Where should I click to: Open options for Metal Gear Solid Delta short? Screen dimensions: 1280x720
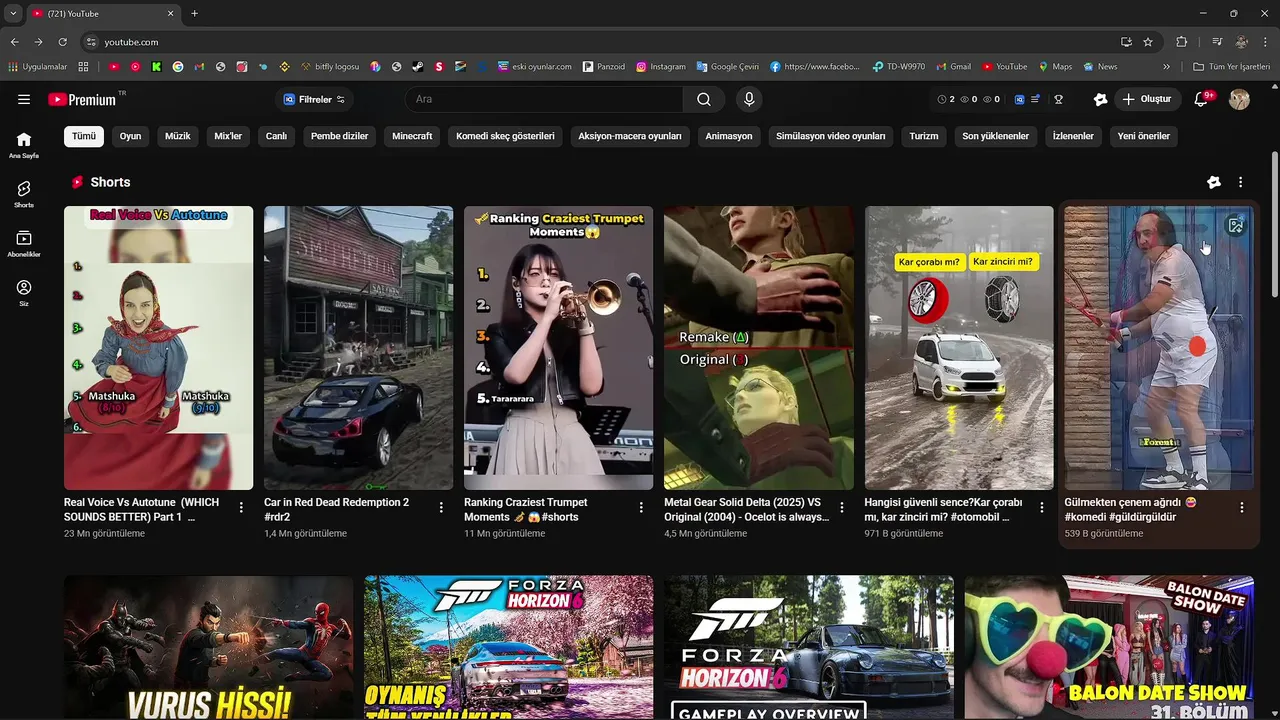click(x=841, y=508)
